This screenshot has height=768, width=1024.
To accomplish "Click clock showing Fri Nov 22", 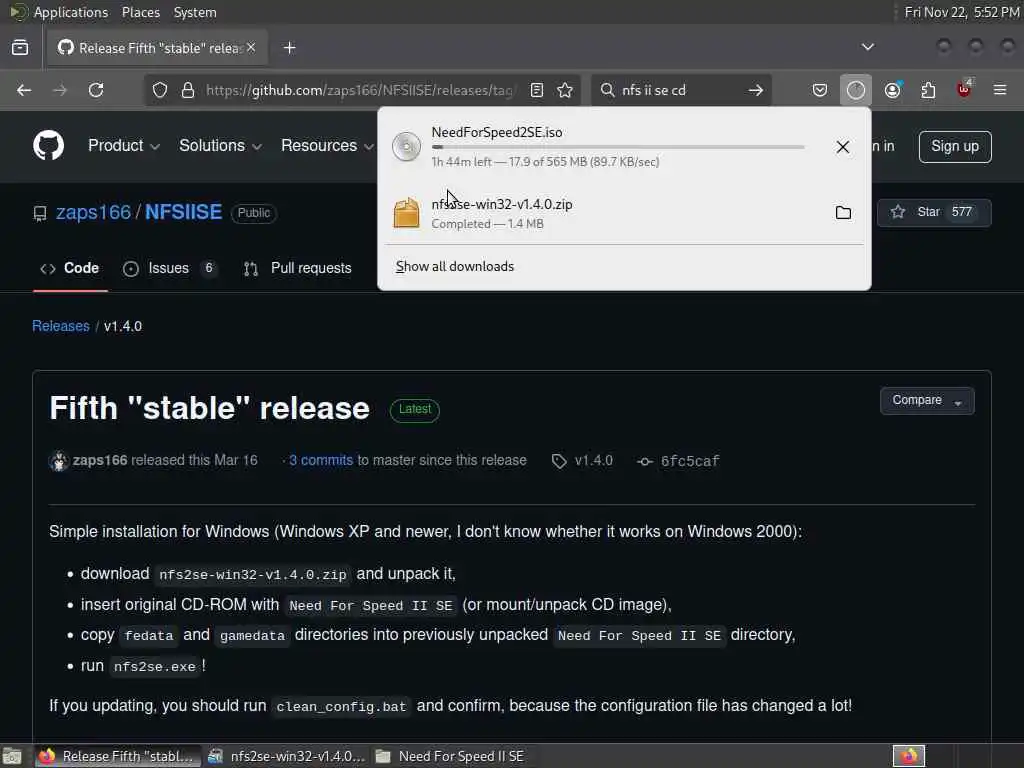I will click(x=961, y=12).
